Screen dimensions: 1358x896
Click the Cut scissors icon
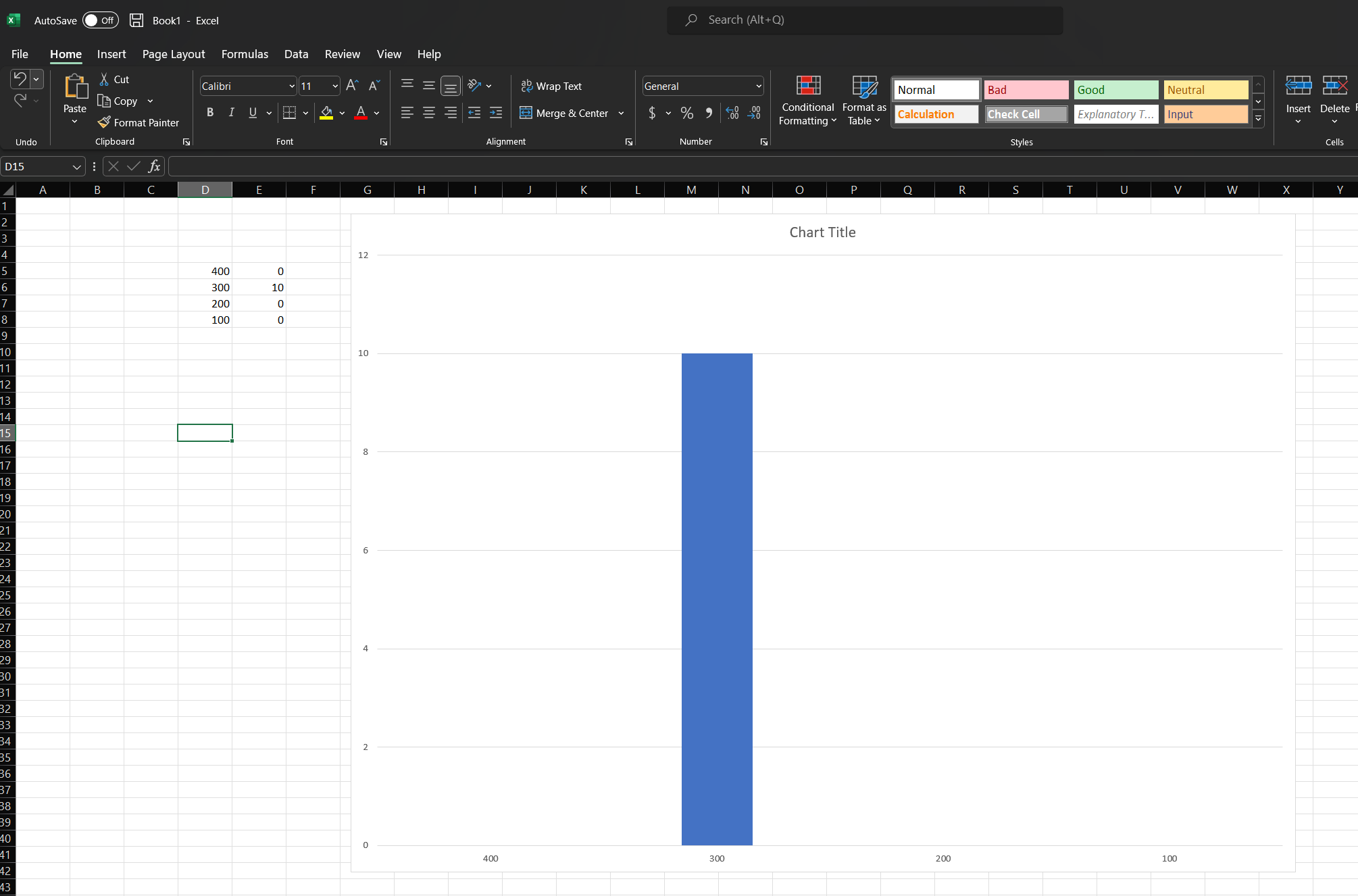pos(104,79)
